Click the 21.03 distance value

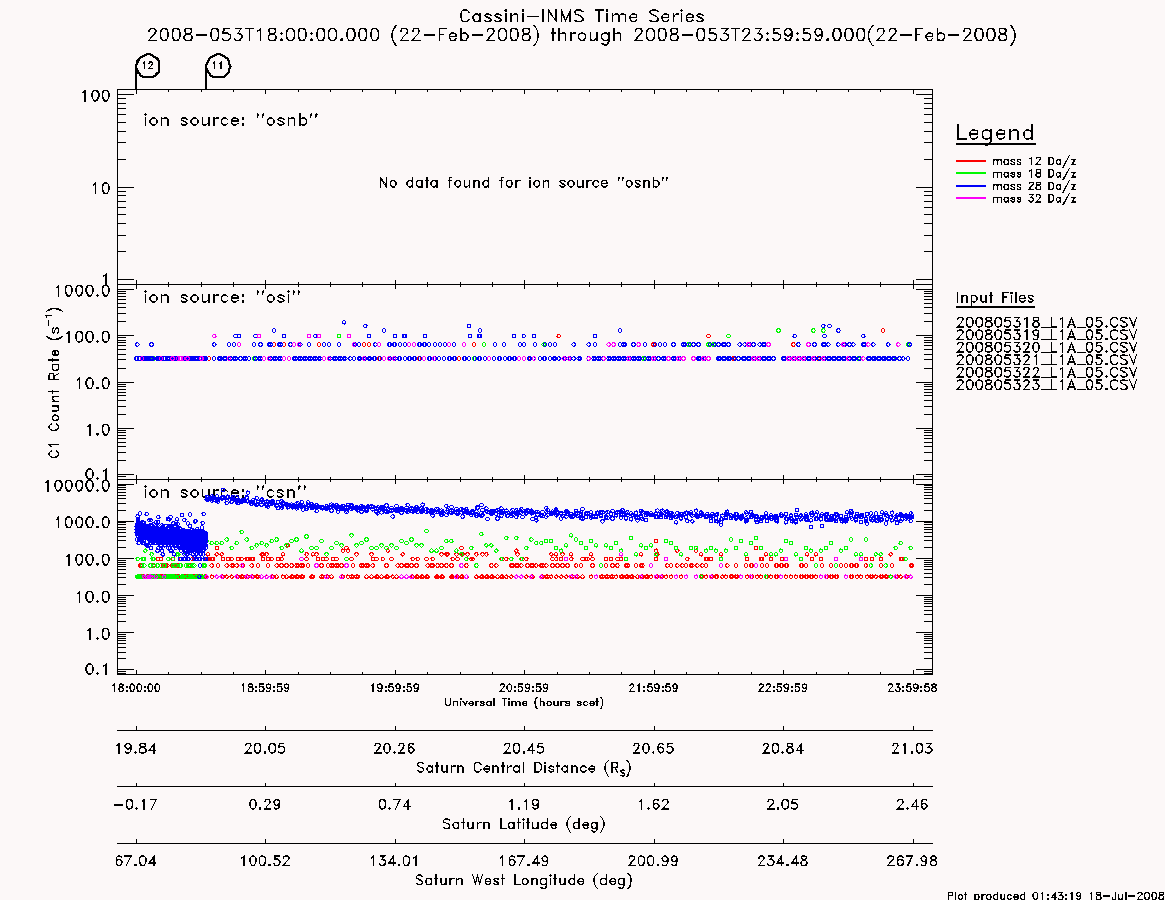(x=912, y=748)
